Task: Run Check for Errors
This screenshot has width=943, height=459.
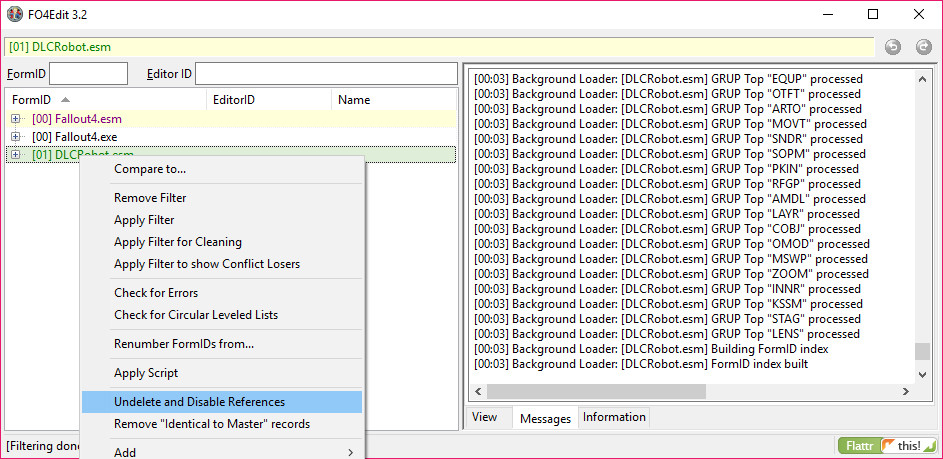Action: (222, 293)
